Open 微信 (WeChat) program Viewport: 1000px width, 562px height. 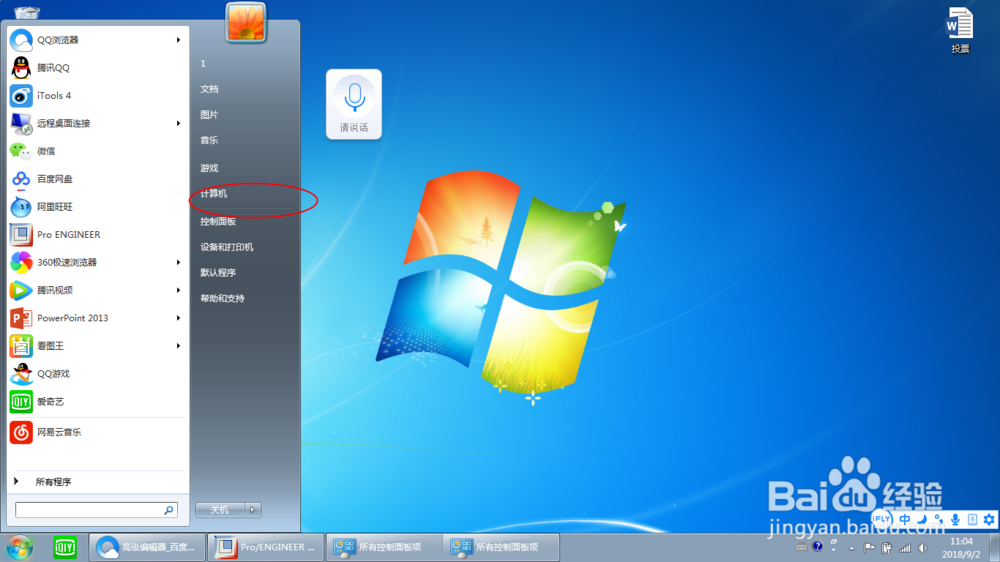tap(96, 151)
